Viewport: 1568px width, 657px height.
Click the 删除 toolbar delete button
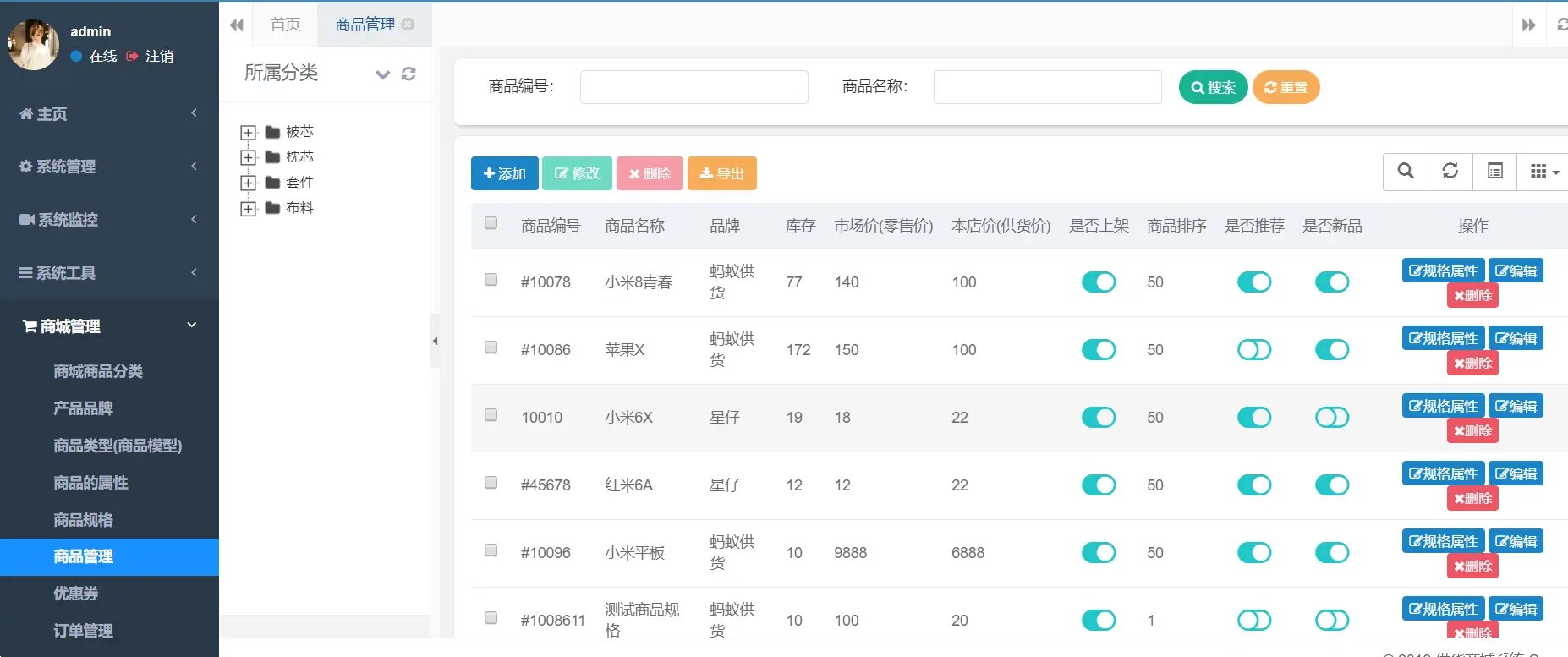[x=650, y=173]
